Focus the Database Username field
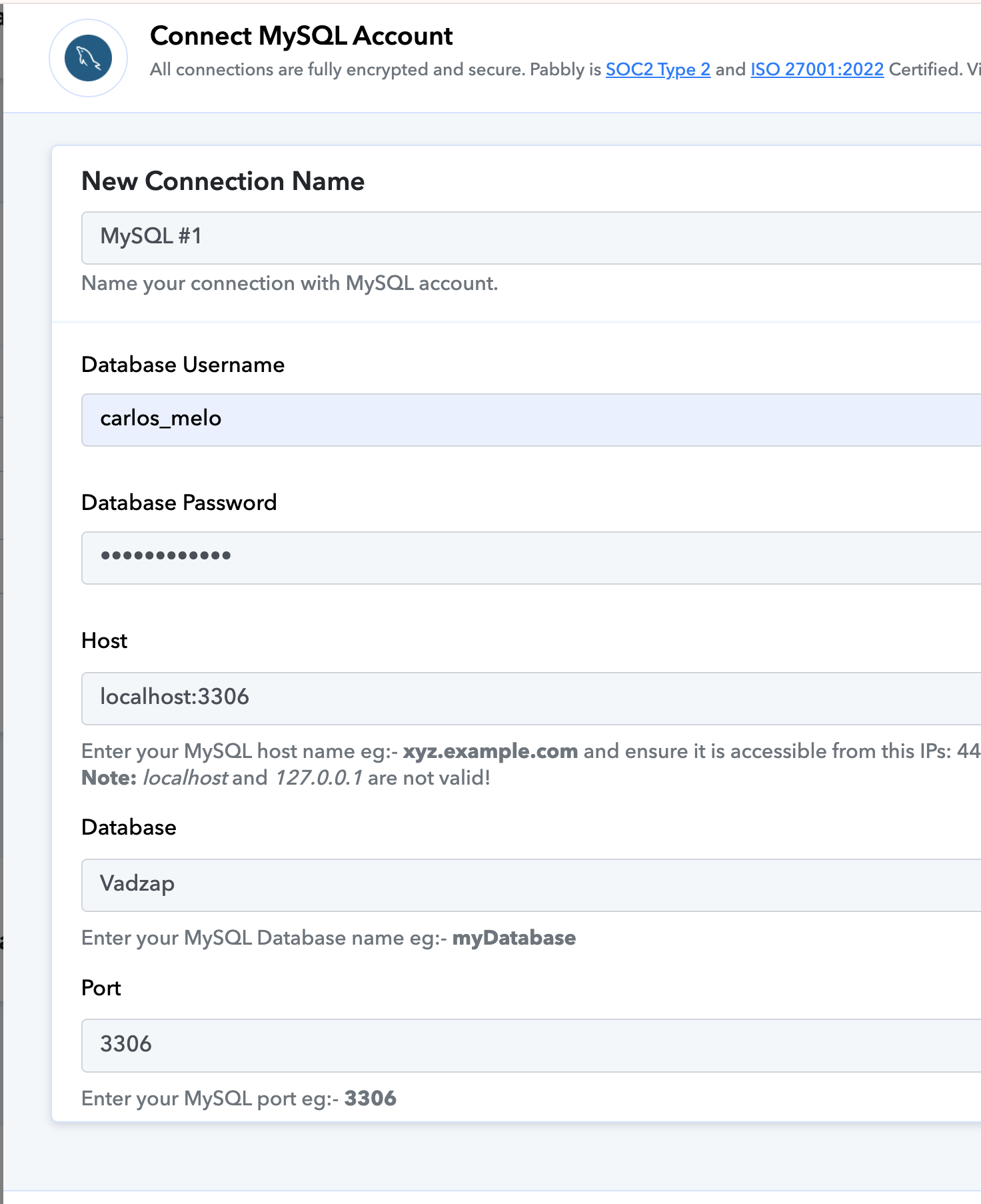Screen dimensions: 981x1204 pyautogui.click(x=531, y=419)
